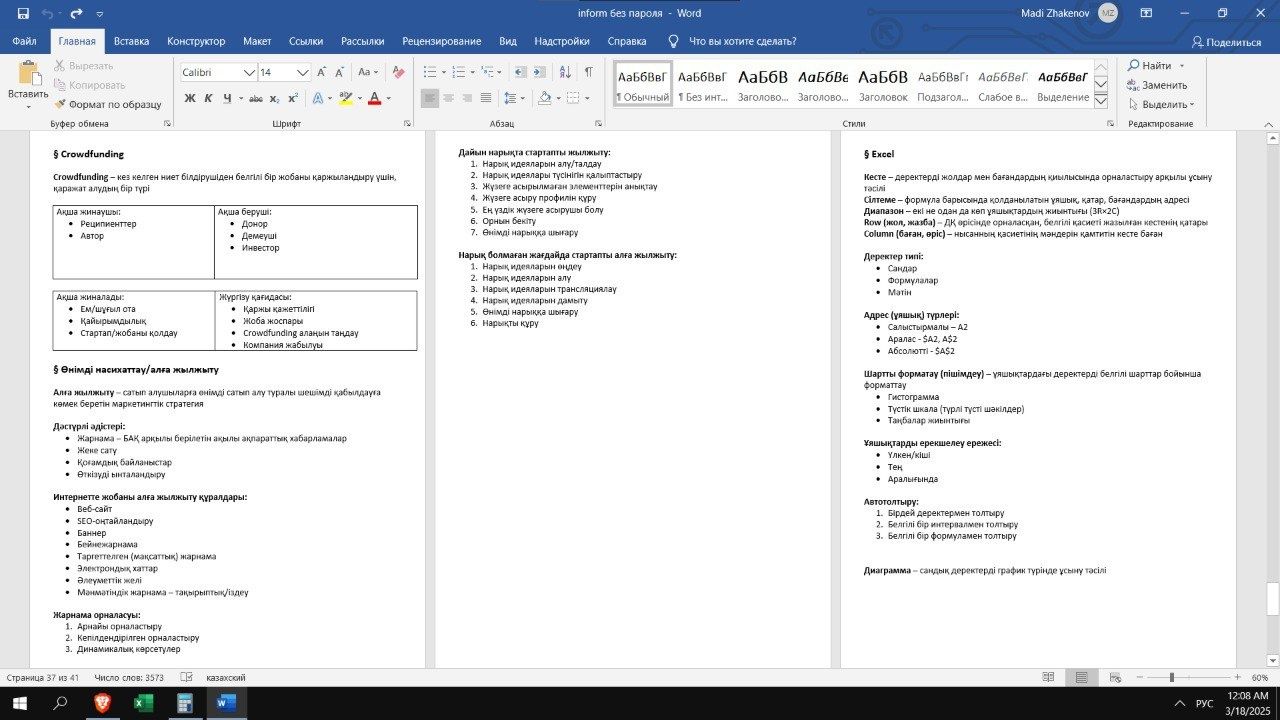Screen dimensions: 1280x720
Task: Show paragraph marks with pilcrow icon
Action: point(588,72)
